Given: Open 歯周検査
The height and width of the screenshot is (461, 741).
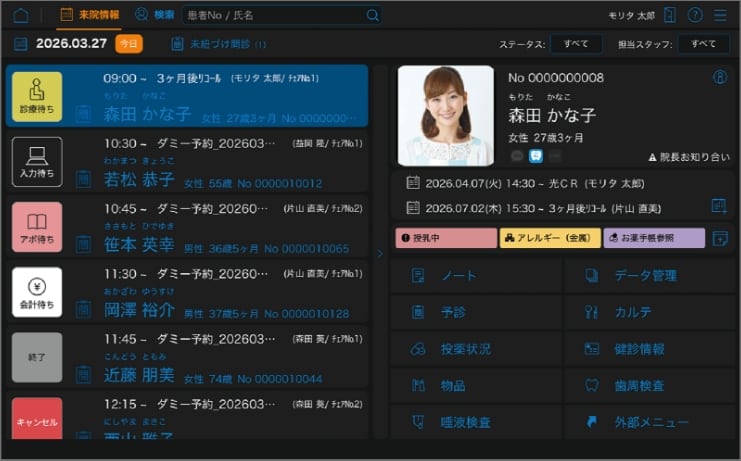Looking at the screenshot, I should click(650, 386).
